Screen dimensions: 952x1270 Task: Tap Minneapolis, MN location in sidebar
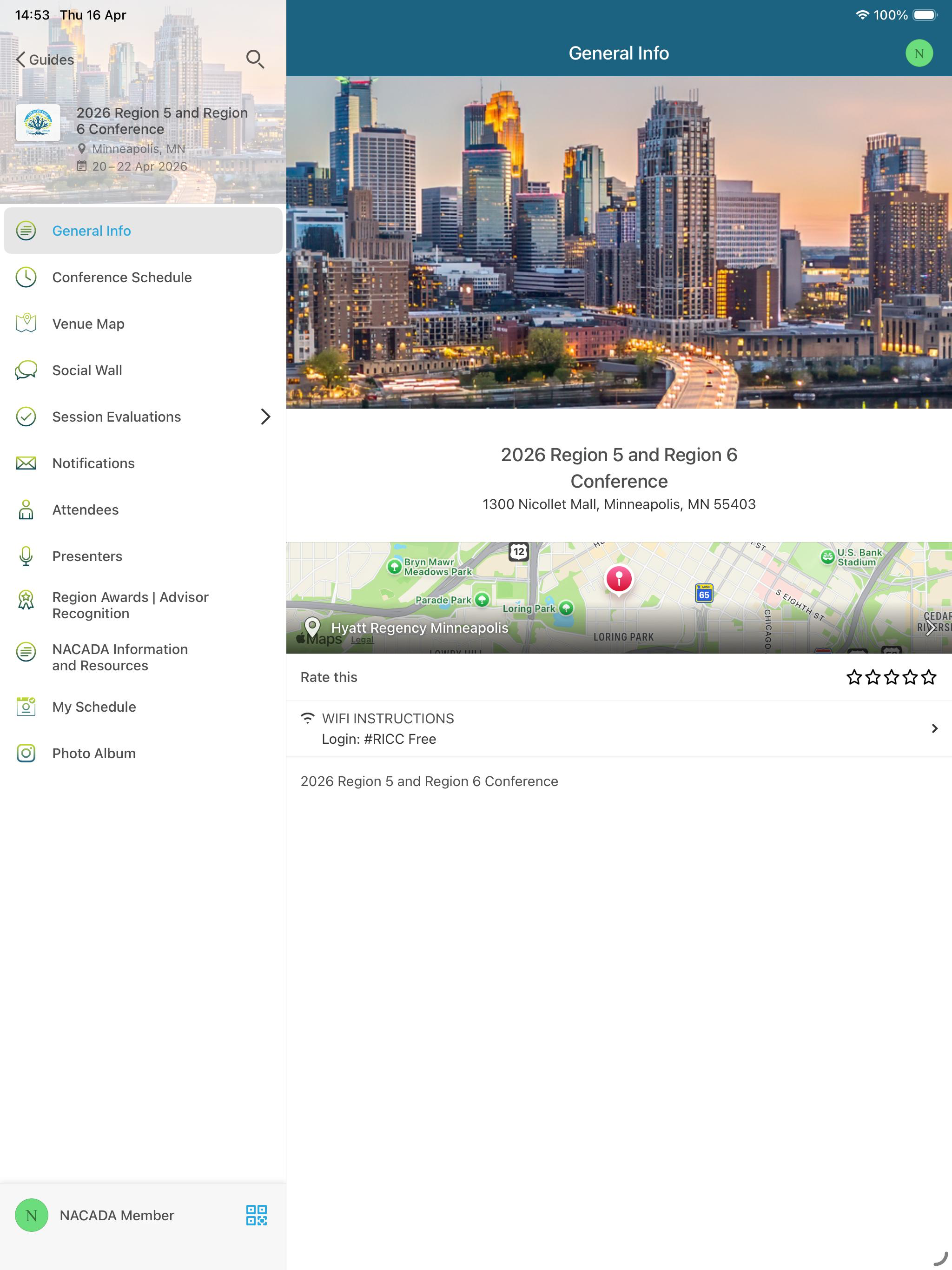(139, 149)
